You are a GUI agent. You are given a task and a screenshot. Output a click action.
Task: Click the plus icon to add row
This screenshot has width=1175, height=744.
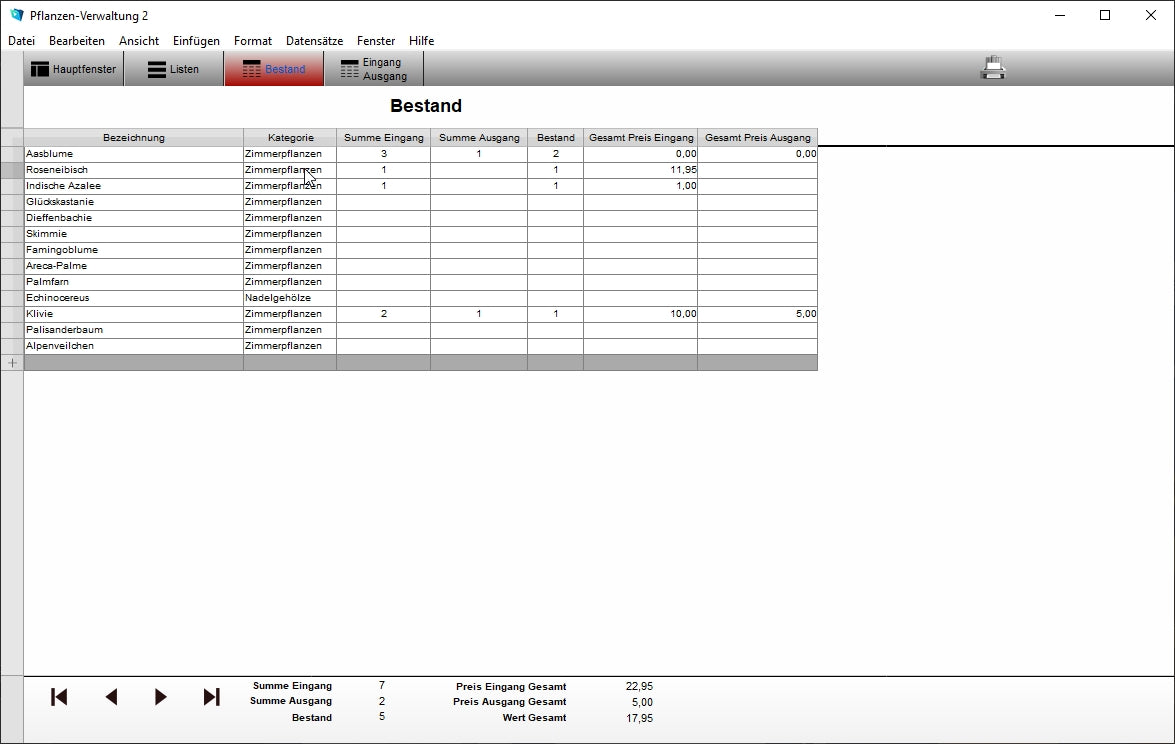(x=12, y=363)
